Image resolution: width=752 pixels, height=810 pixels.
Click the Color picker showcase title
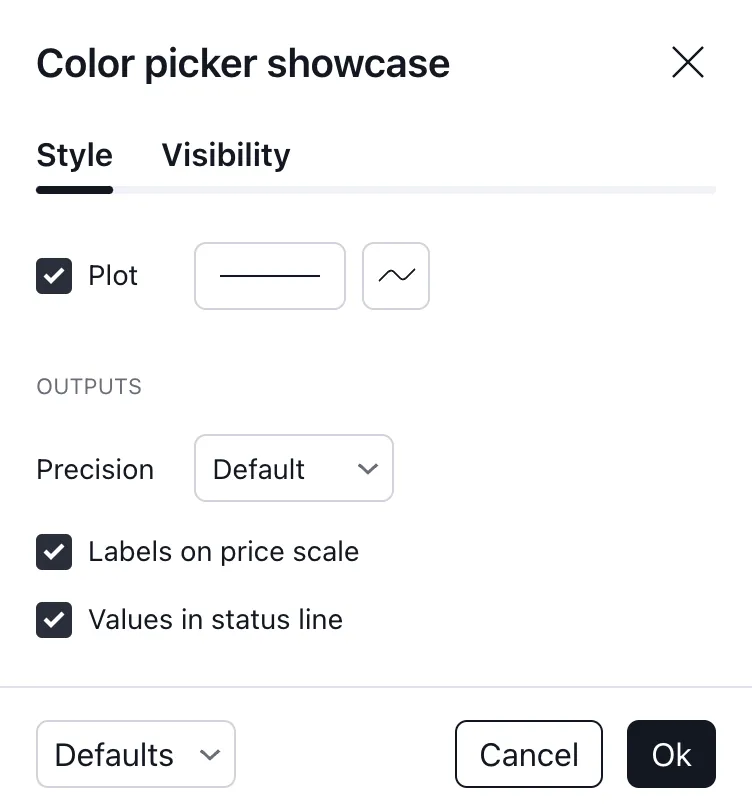pos(243,64)
